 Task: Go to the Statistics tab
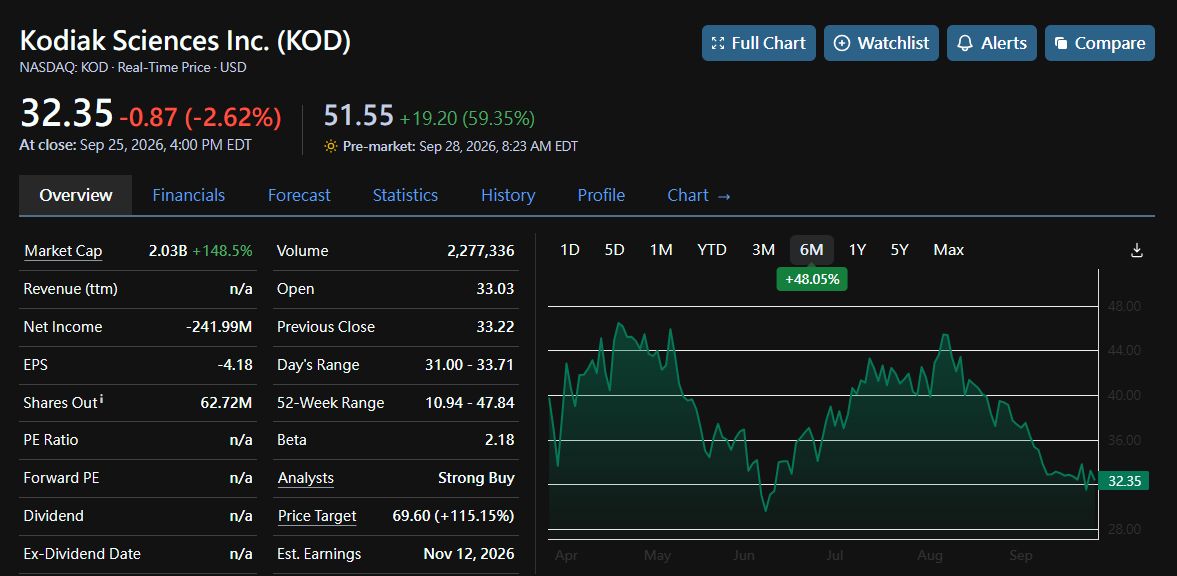coord(405,195)
